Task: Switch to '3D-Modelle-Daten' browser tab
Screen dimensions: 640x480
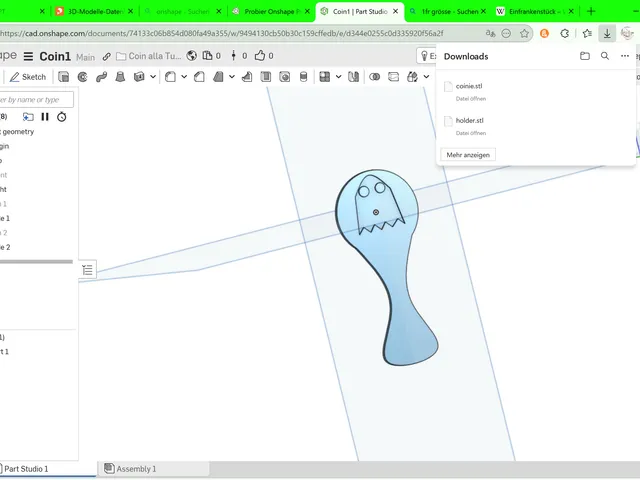Action: pos(96,11)
